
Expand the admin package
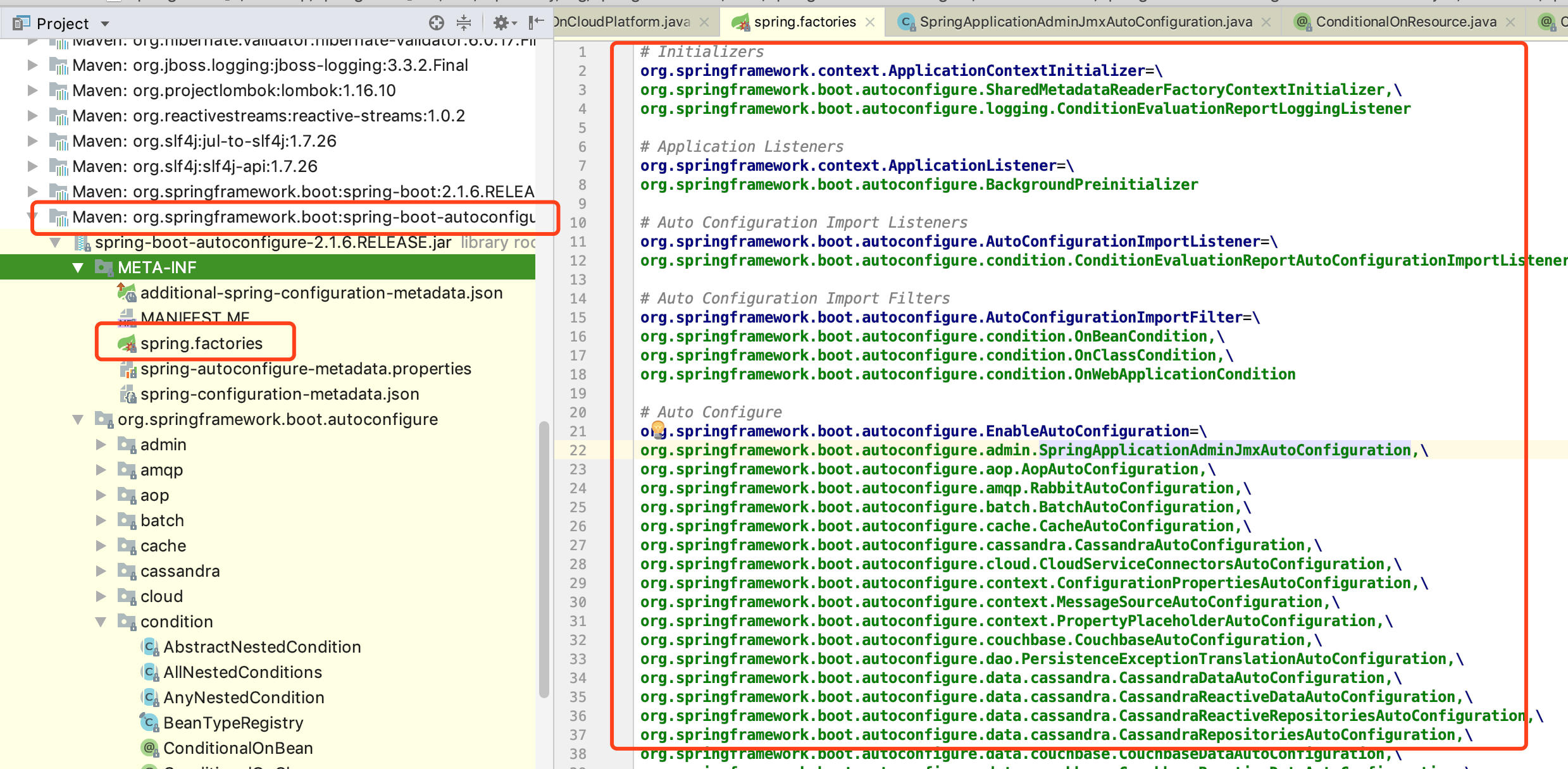101,445
